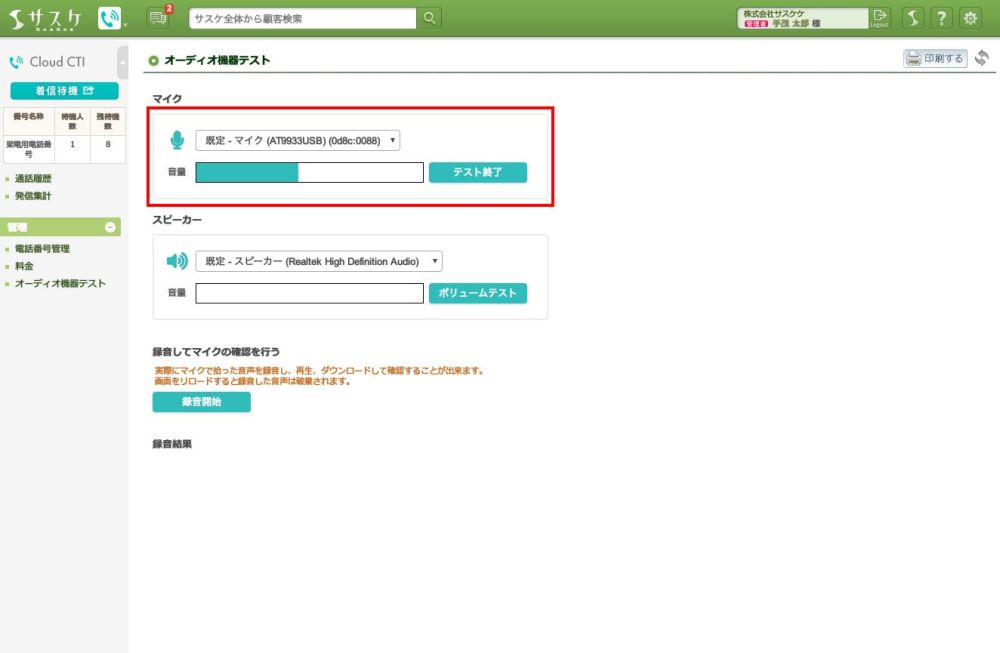The width and height of the screenshot is (1000, 653).
Task: Click the speaker volume icon
Action: coord(177,261)
